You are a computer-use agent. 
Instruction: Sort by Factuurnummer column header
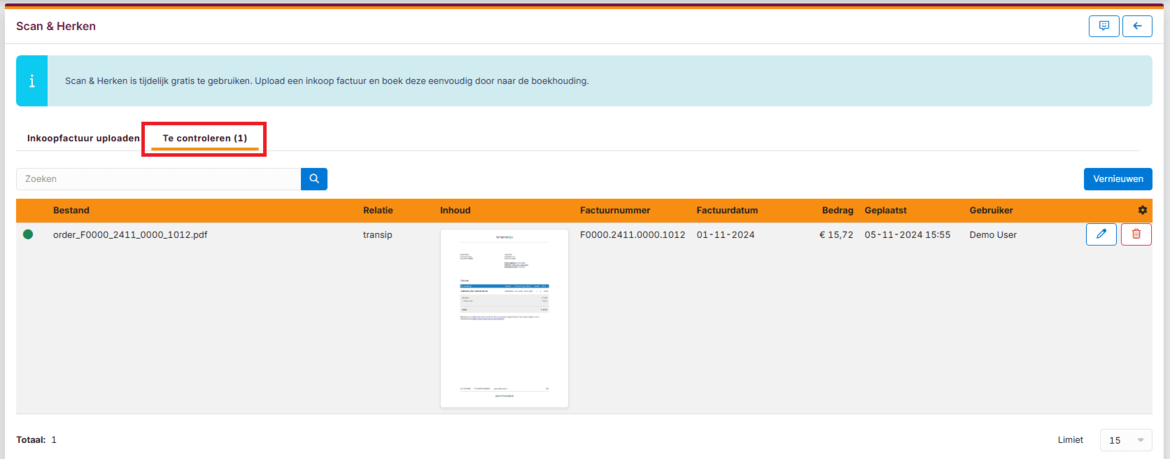point(616,210)
